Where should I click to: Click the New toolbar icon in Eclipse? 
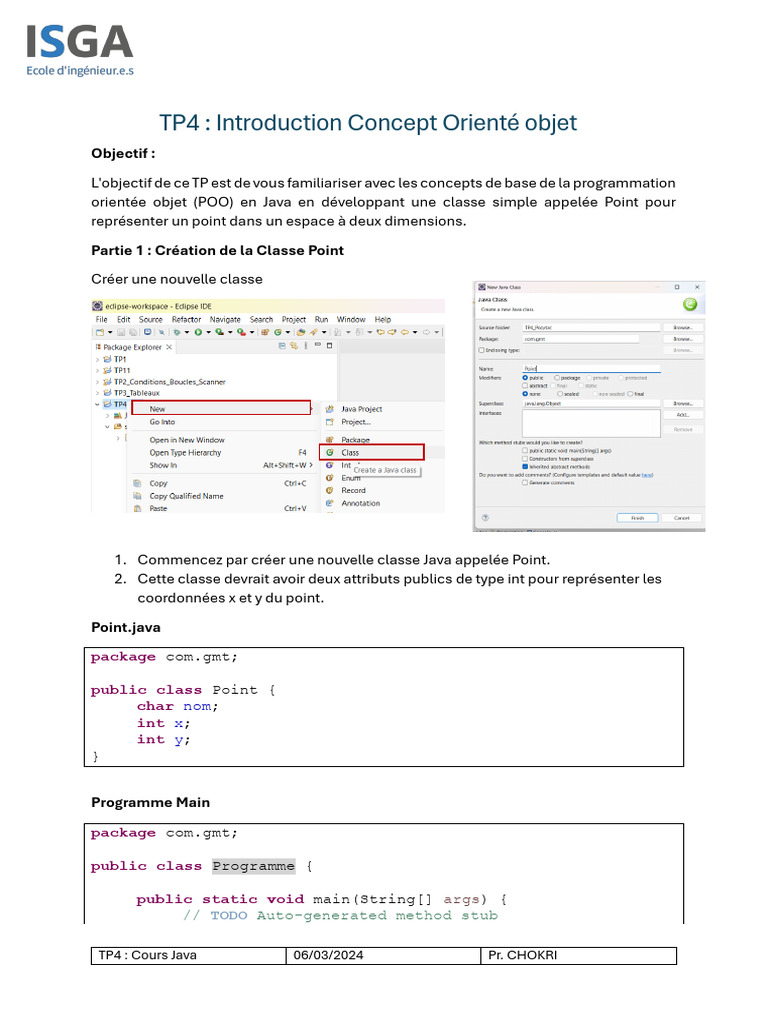tap(100, 332)
